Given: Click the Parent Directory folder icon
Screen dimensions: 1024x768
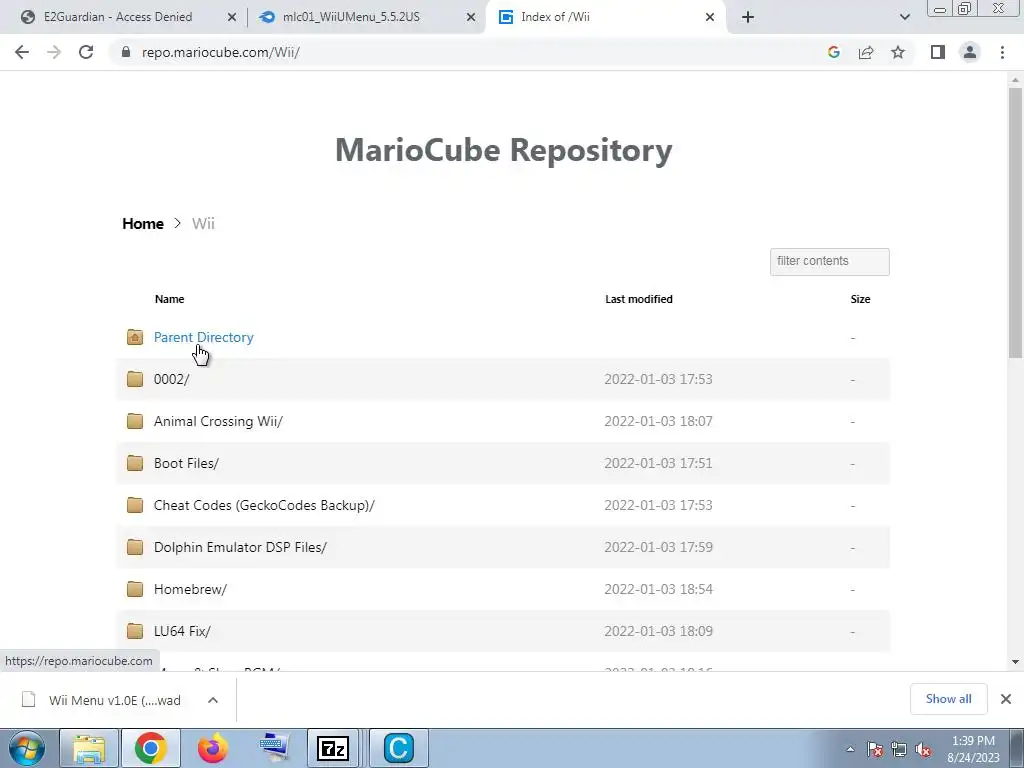Looking at the screenshot, I should tap(135, 337).
